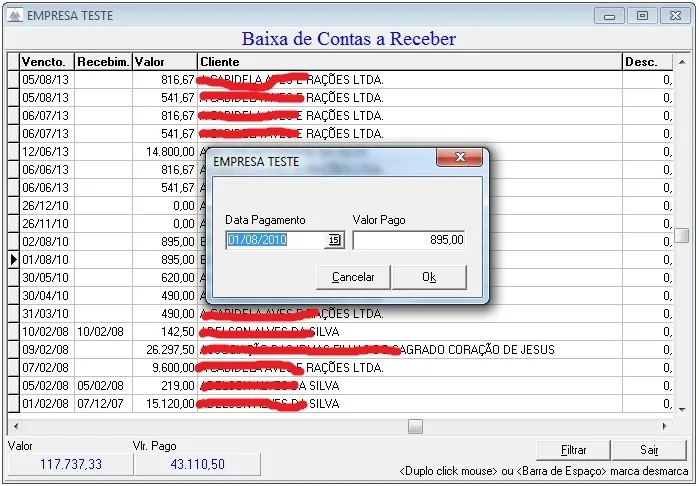Click the Cliente column header
This screenshot has height=486, width=699.
tap(410, 62)
